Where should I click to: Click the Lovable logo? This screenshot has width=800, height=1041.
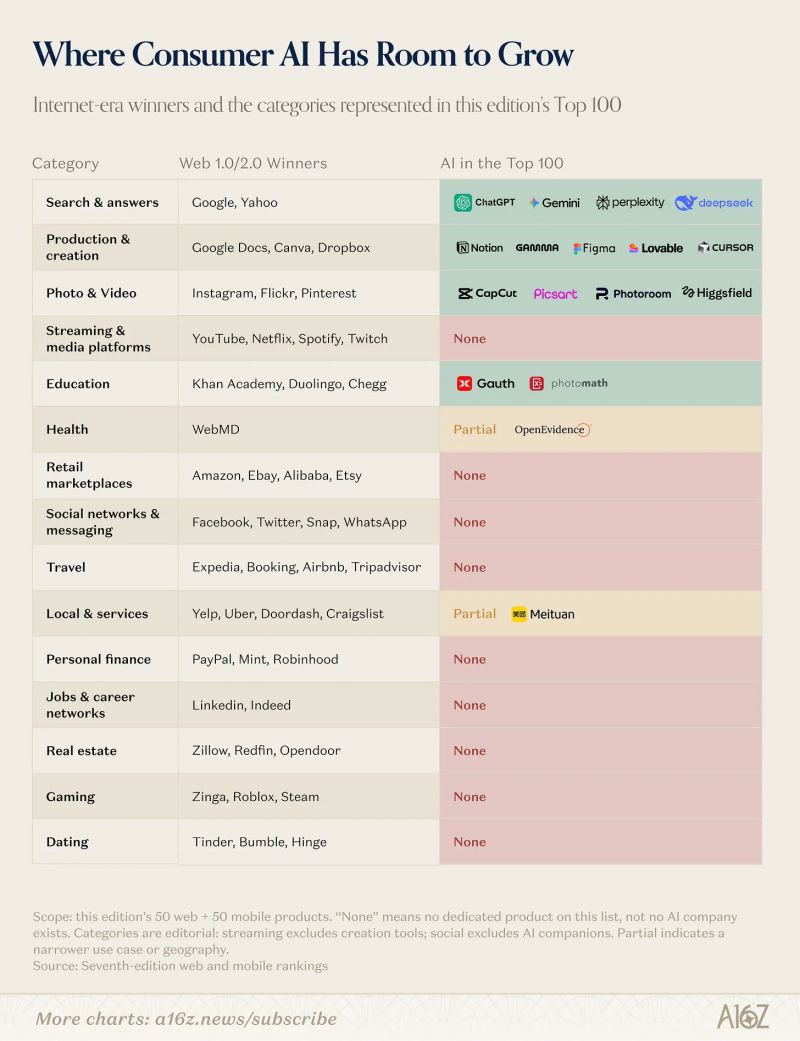coord(656,248)
